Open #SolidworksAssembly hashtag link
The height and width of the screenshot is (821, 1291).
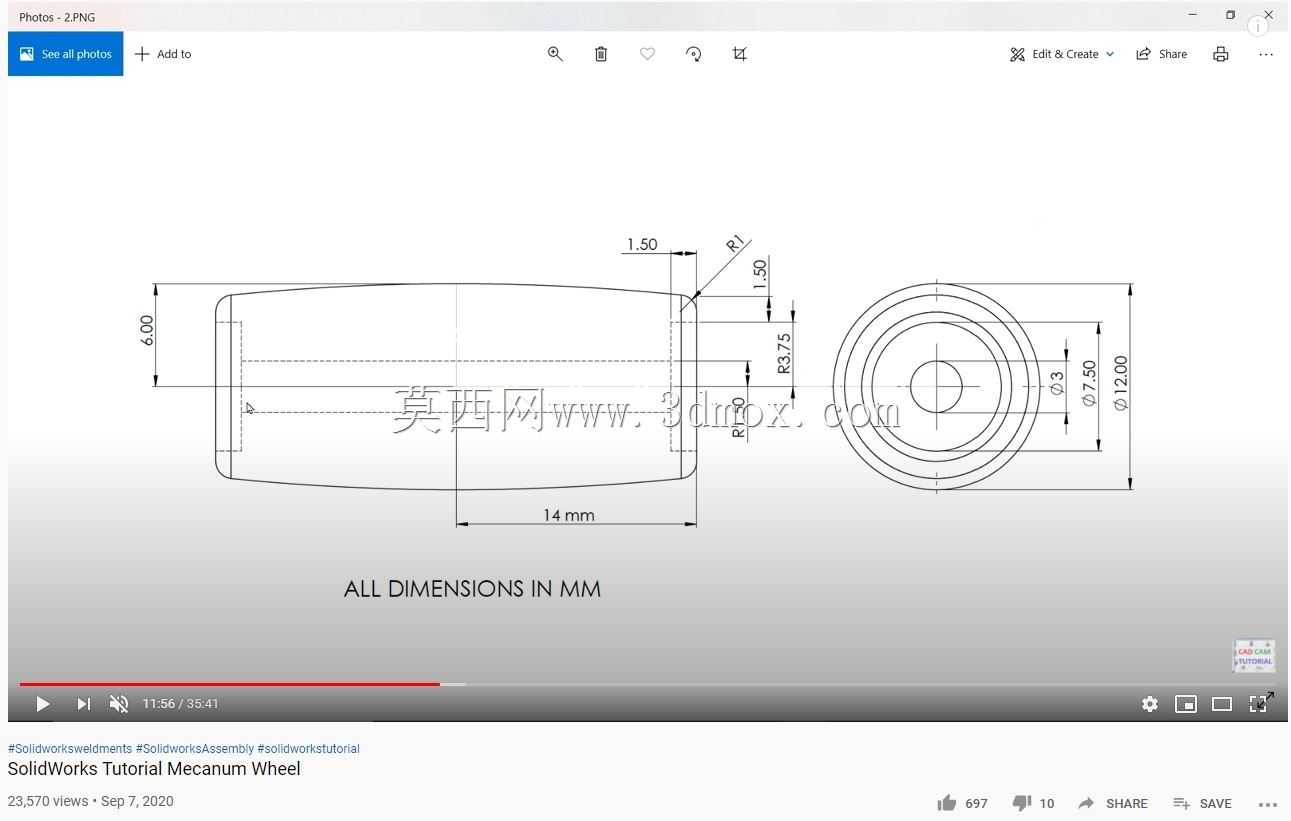click(195, 749)
